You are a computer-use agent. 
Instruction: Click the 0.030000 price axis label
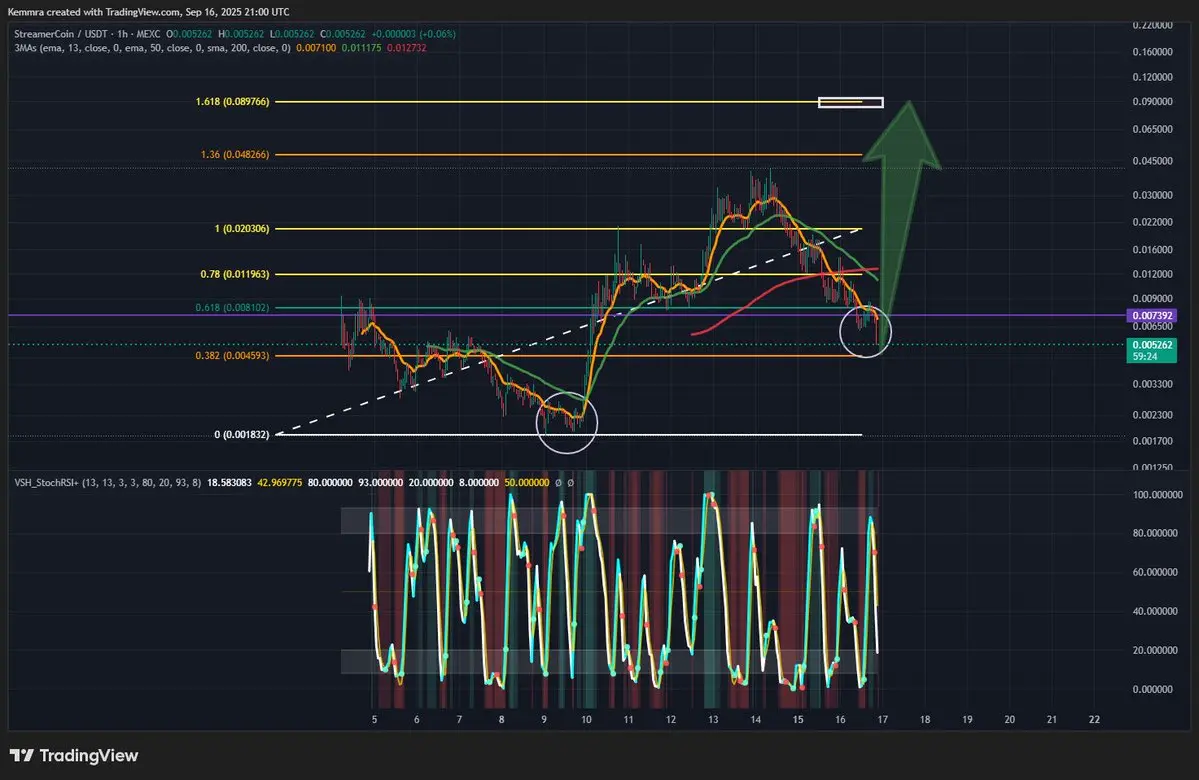[x=1152, y=195]
